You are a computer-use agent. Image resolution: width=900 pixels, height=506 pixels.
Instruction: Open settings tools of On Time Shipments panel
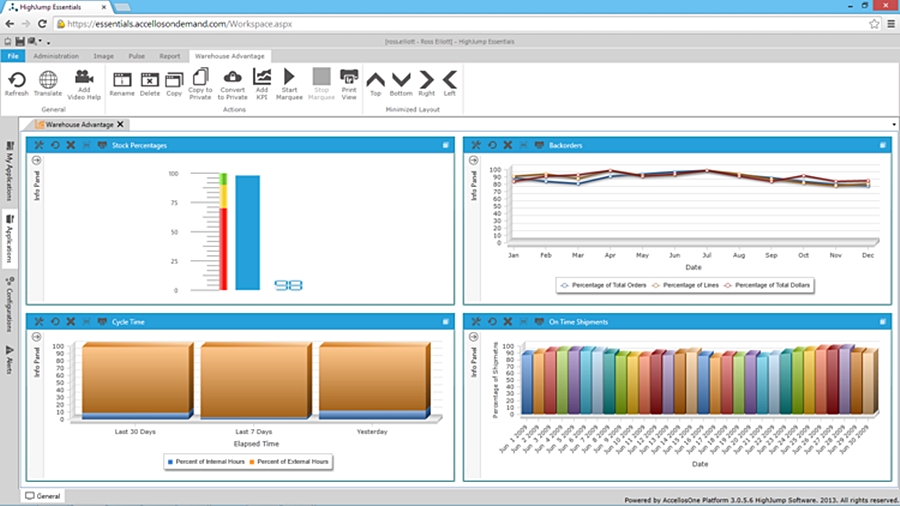tap(476, 322)
